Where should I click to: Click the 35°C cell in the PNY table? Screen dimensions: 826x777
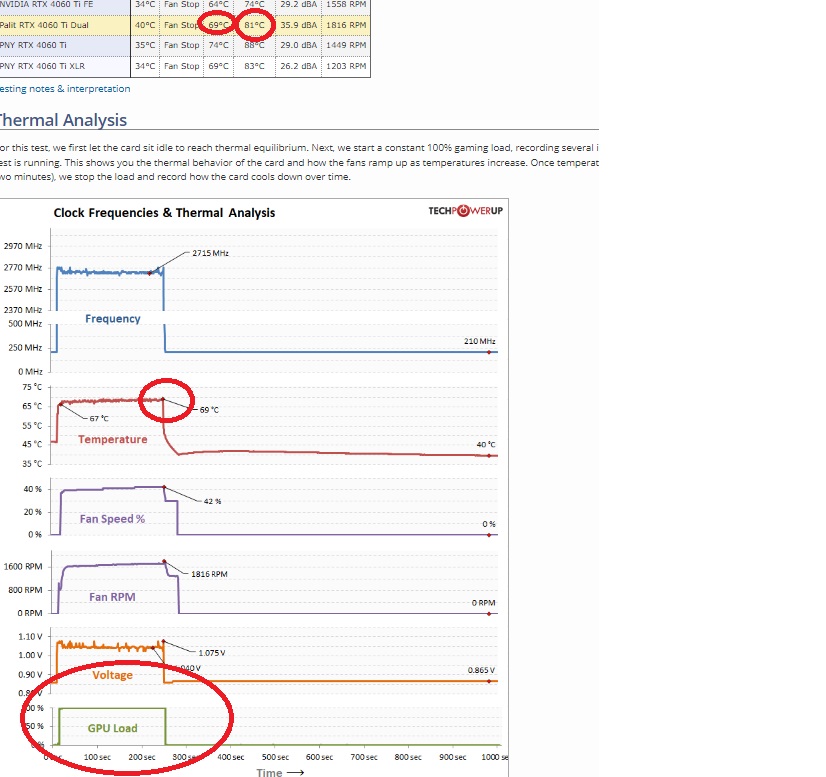(x=145, y=45)
